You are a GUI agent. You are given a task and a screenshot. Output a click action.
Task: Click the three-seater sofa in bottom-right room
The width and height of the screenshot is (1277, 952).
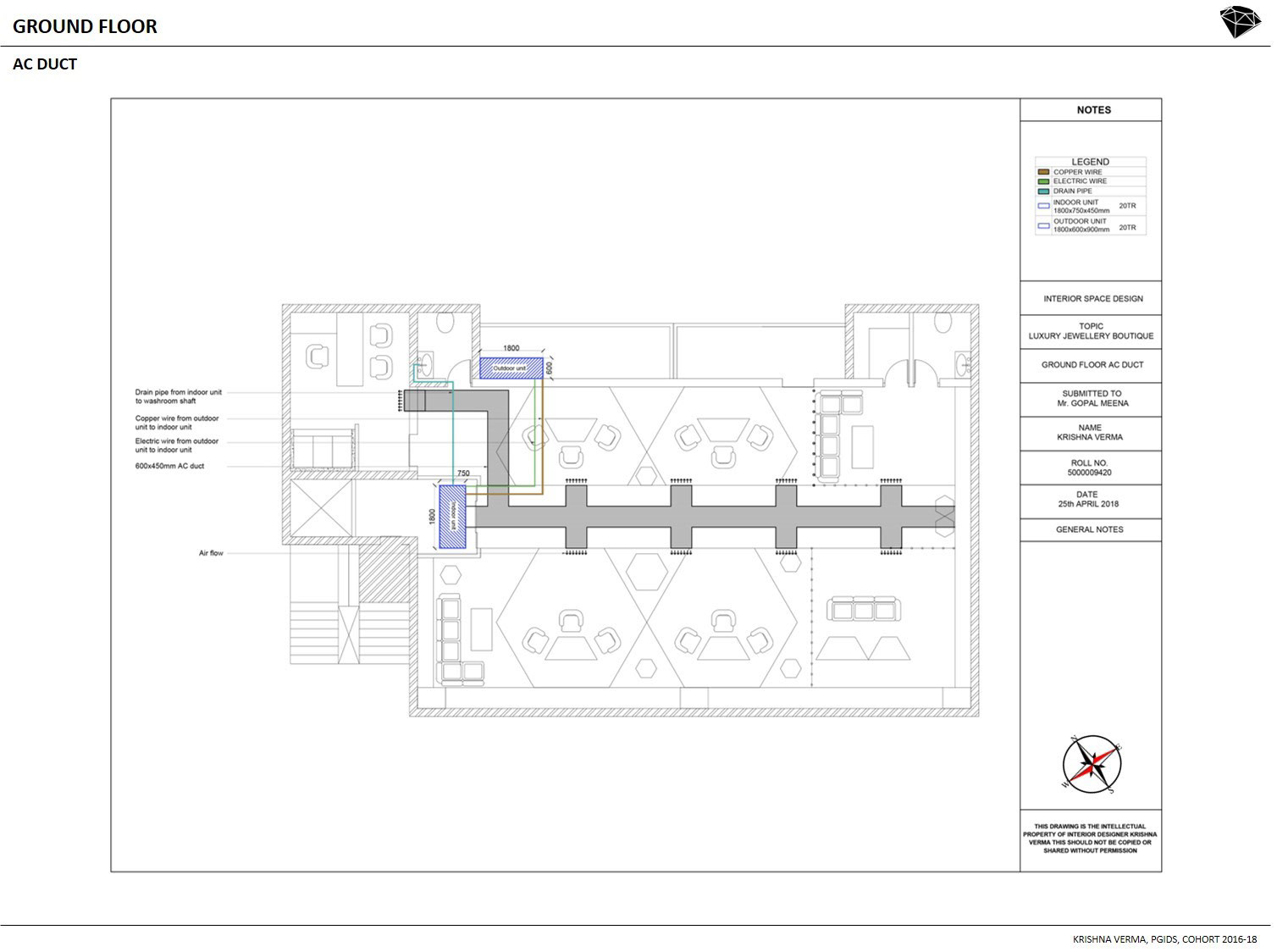(864, 610)
